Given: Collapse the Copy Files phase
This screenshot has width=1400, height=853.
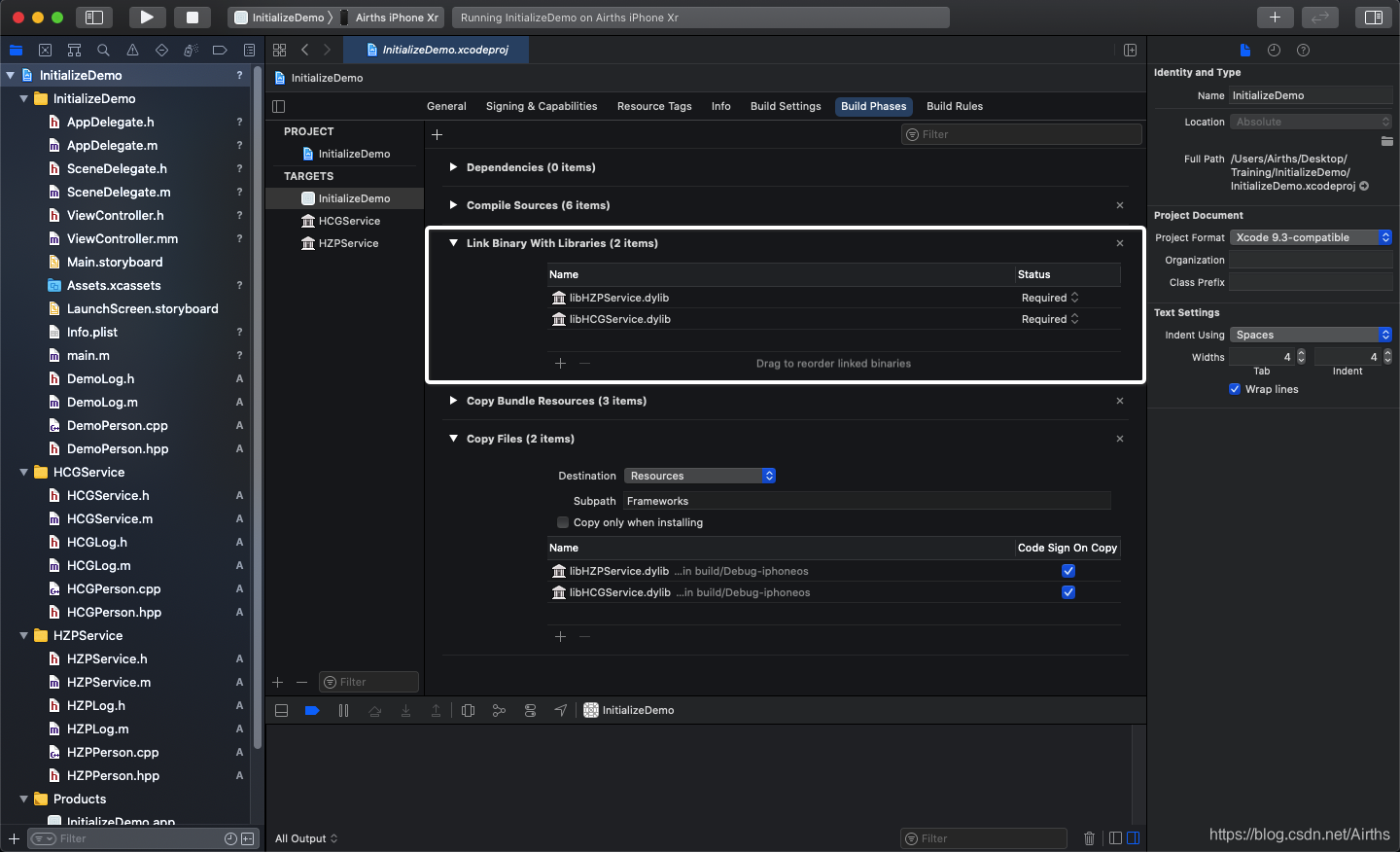Looking at the screenshot, I should 453,439.
